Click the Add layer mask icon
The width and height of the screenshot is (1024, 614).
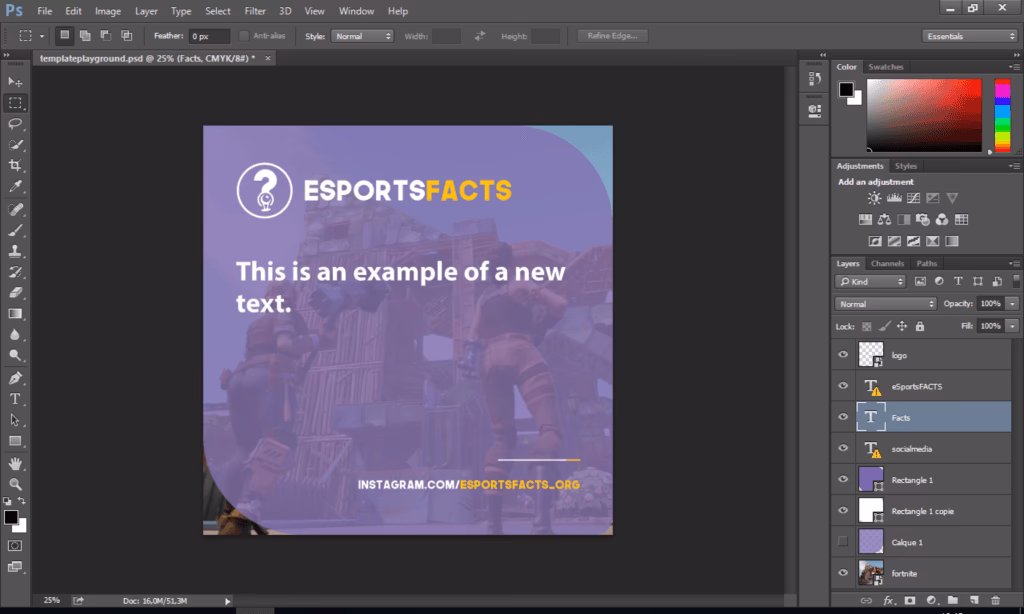coord(910,602)
